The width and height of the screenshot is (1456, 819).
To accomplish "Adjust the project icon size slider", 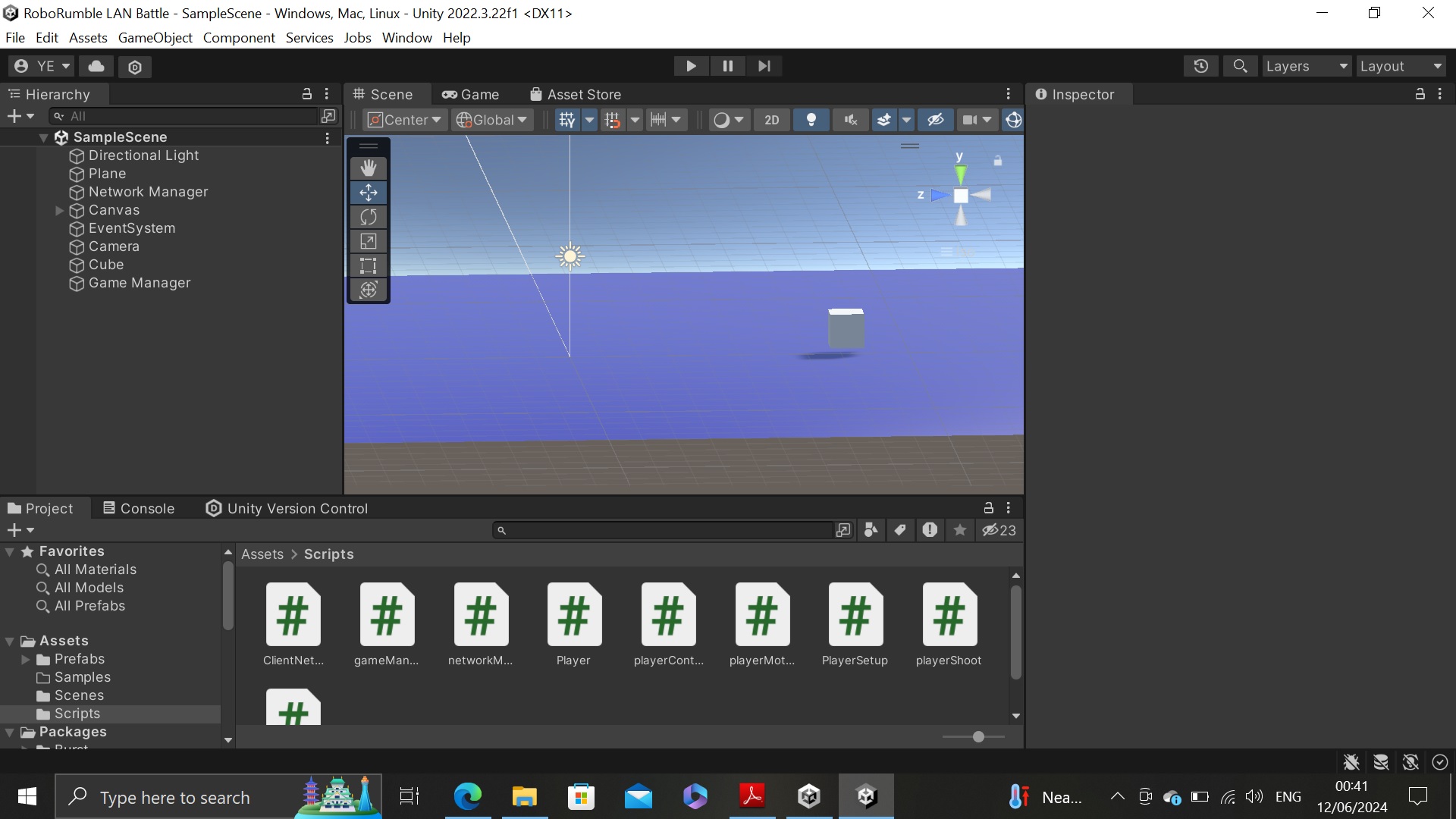I will click(978, 736).
